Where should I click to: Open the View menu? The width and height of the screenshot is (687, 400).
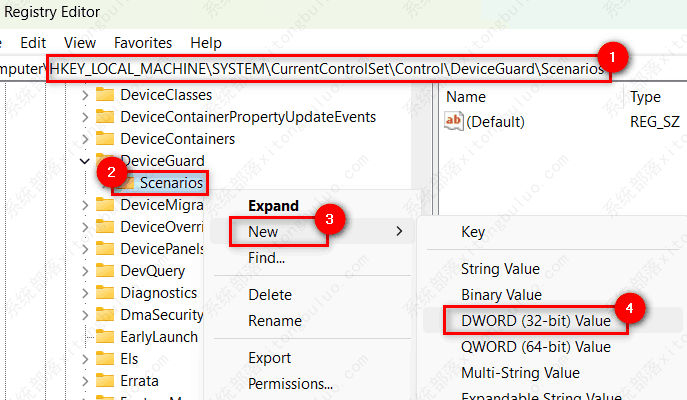pos(80,43)
